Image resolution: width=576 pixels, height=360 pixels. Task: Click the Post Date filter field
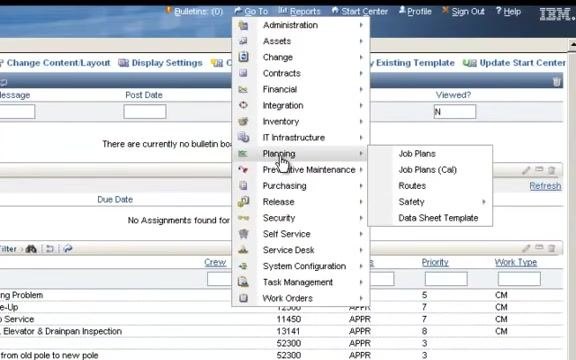[145, 112]
